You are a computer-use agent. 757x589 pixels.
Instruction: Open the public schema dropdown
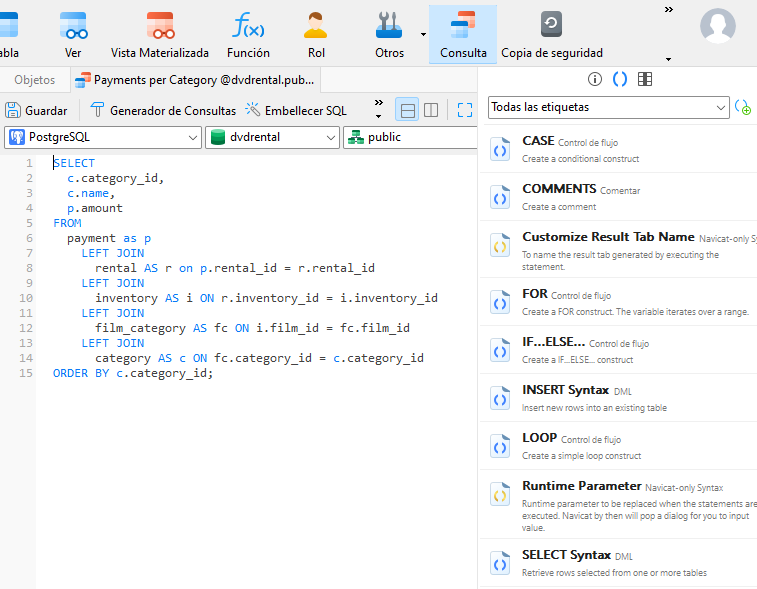click(410, 137)
